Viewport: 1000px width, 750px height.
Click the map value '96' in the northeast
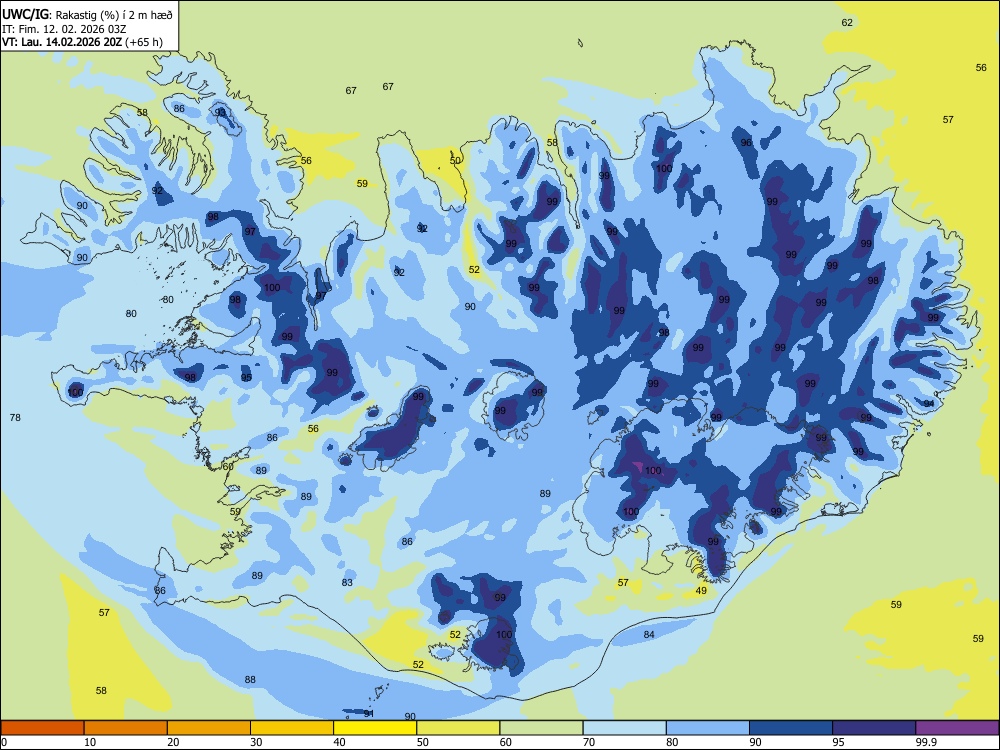[x=746, y=143]
